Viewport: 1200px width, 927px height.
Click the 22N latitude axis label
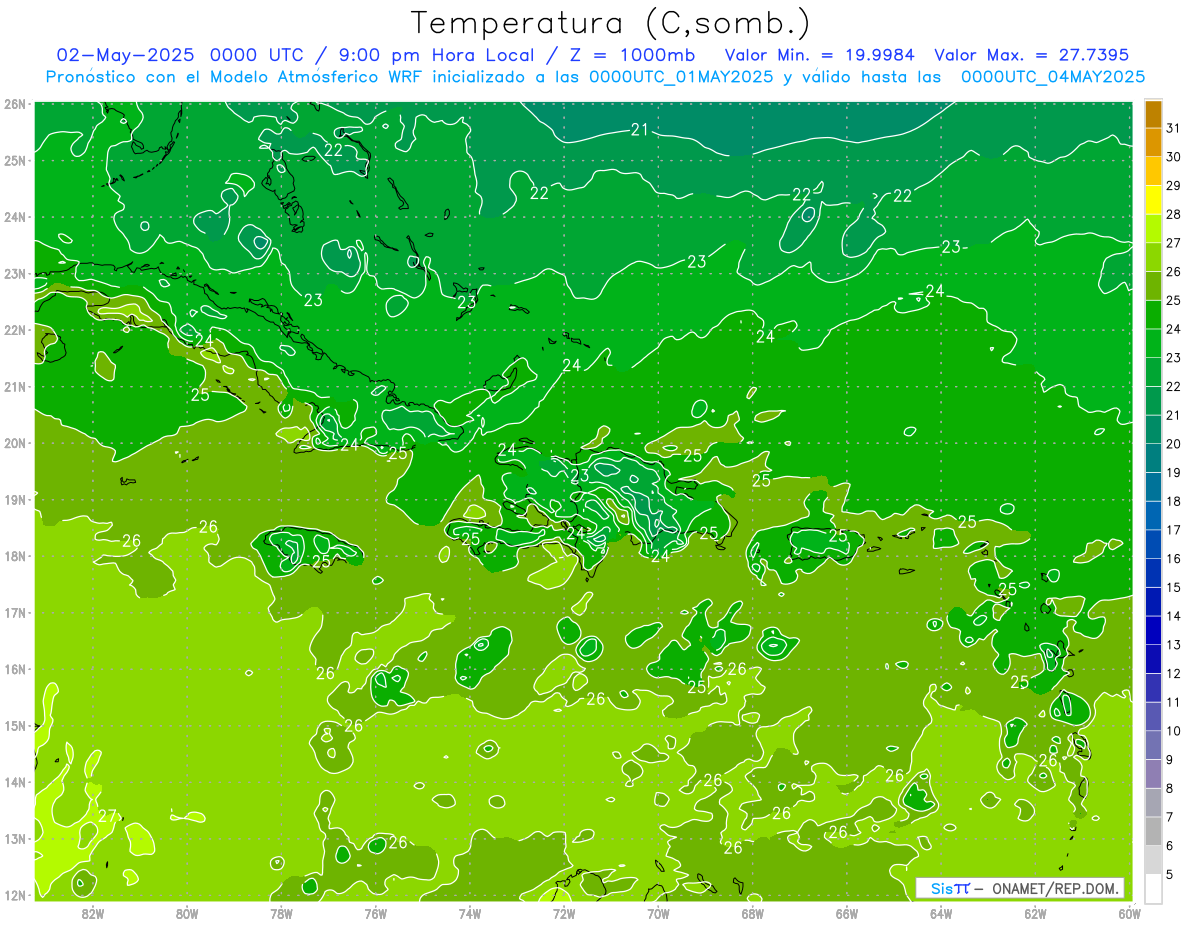click(14, 330)
